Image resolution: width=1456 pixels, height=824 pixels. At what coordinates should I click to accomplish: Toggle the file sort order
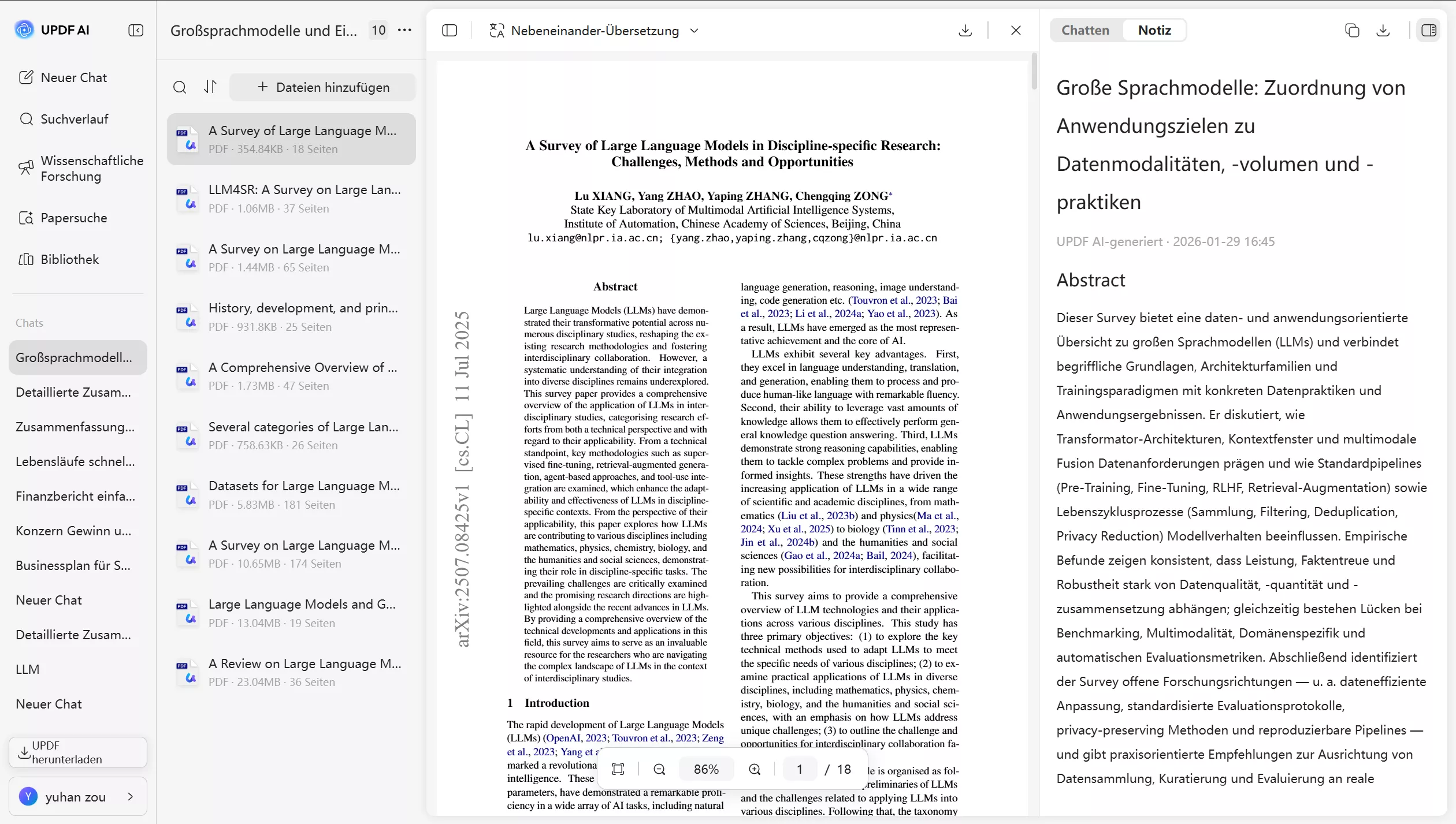210,87
